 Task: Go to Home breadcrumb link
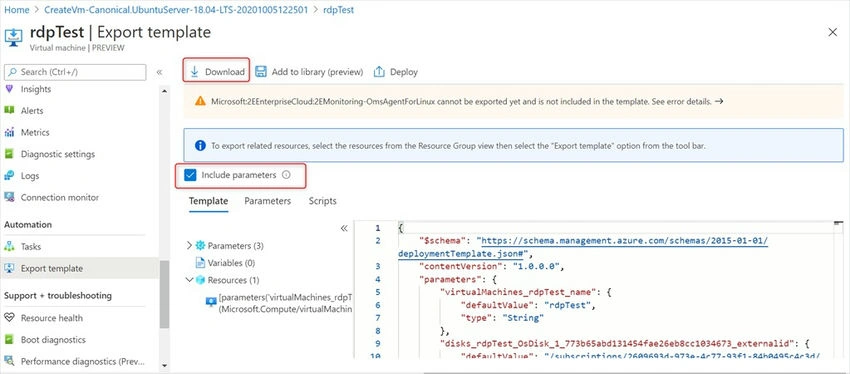17,10
